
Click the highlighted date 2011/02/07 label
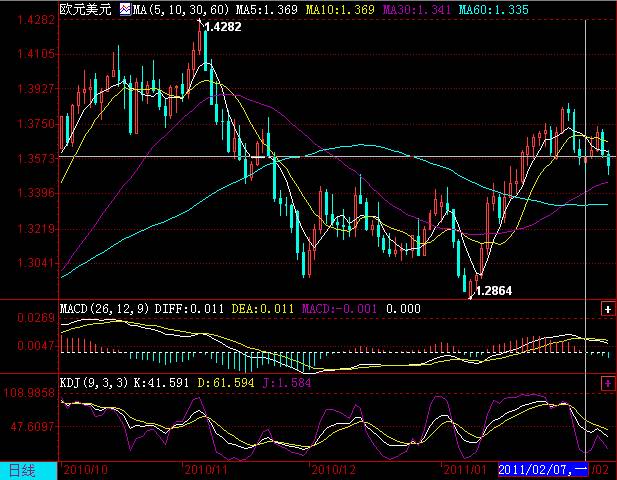click(543, 469)
